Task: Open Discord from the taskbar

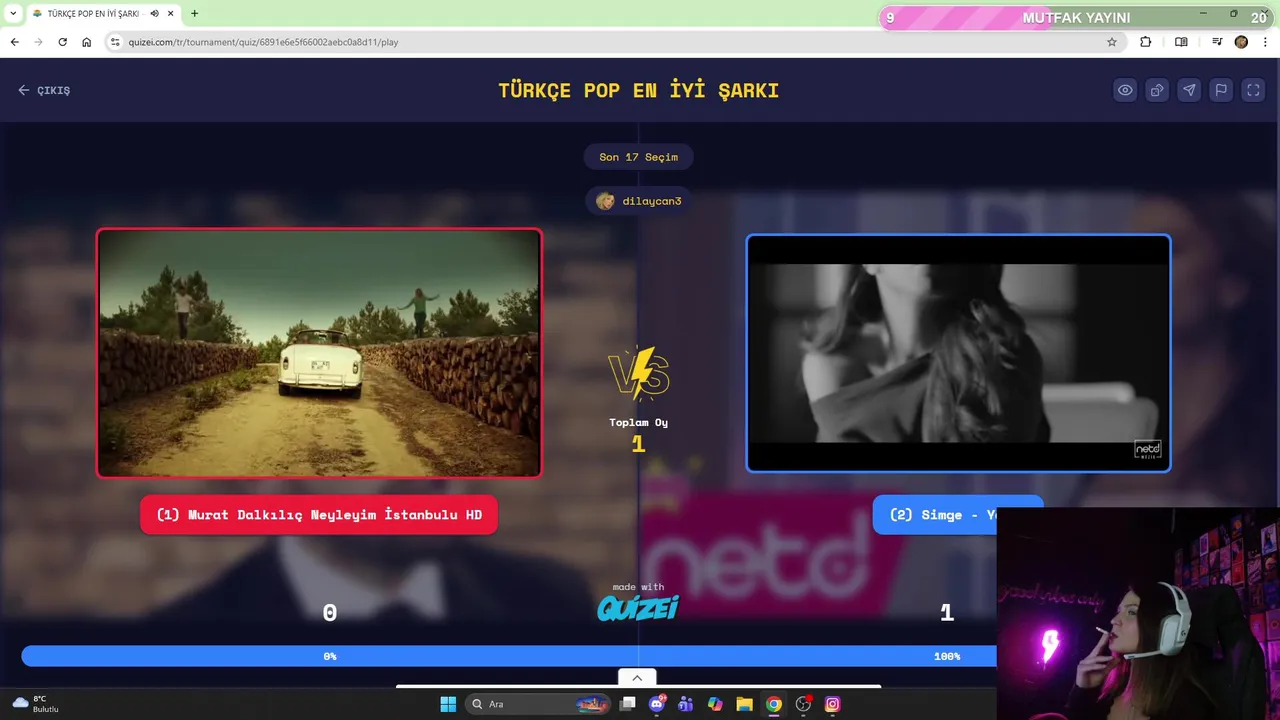Action: coord(657,704)
